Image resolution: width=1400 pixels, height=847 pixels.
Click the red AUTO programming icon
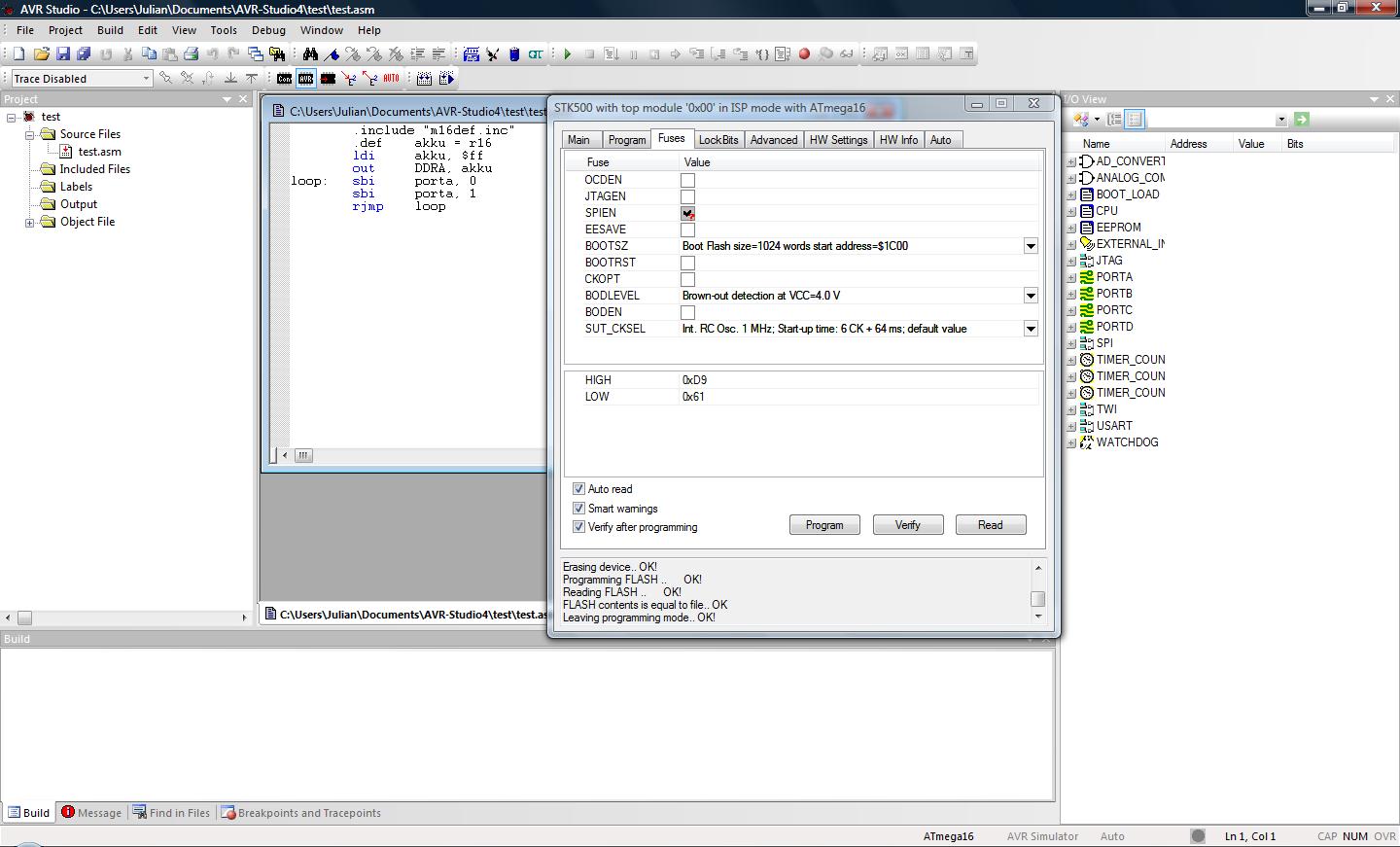pos(391,78)
